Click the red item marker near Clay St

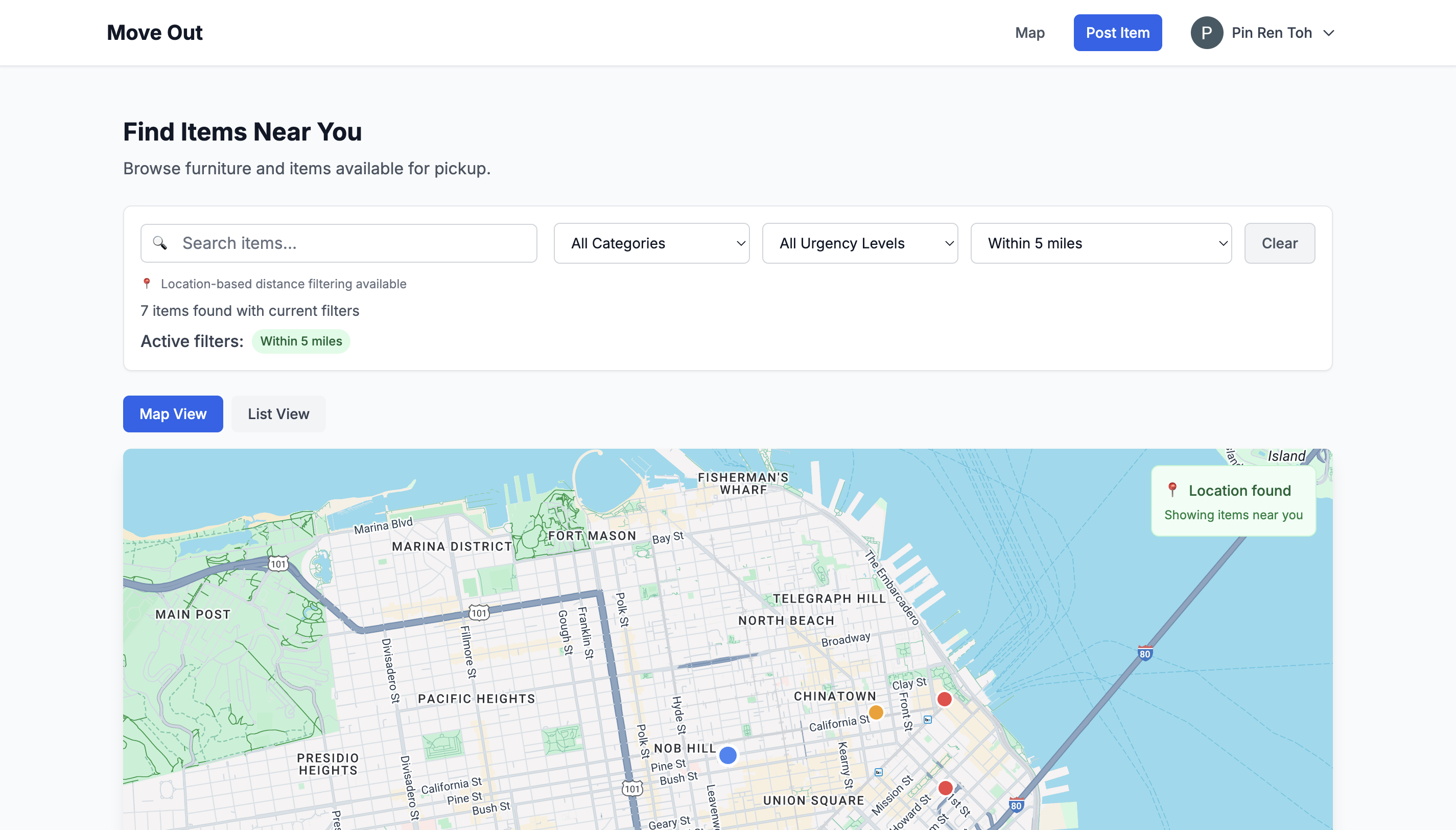pos(944,699)
